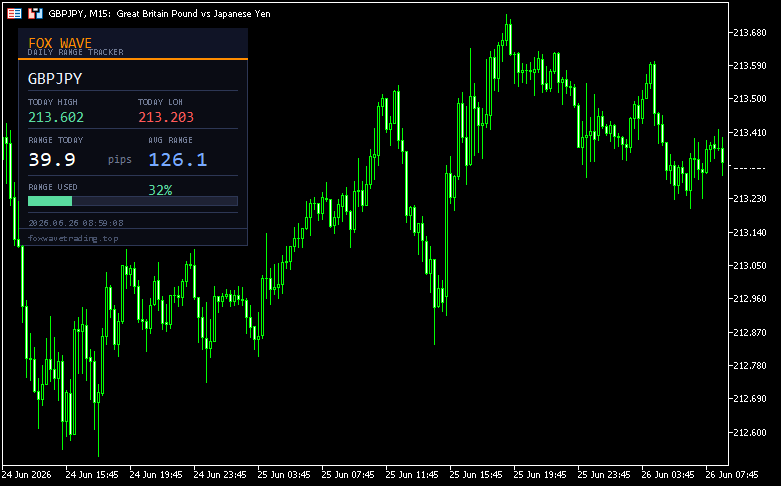Click price axis label 212.960
The width and height of the screenshot is (781, 486).
click(750, 299)
